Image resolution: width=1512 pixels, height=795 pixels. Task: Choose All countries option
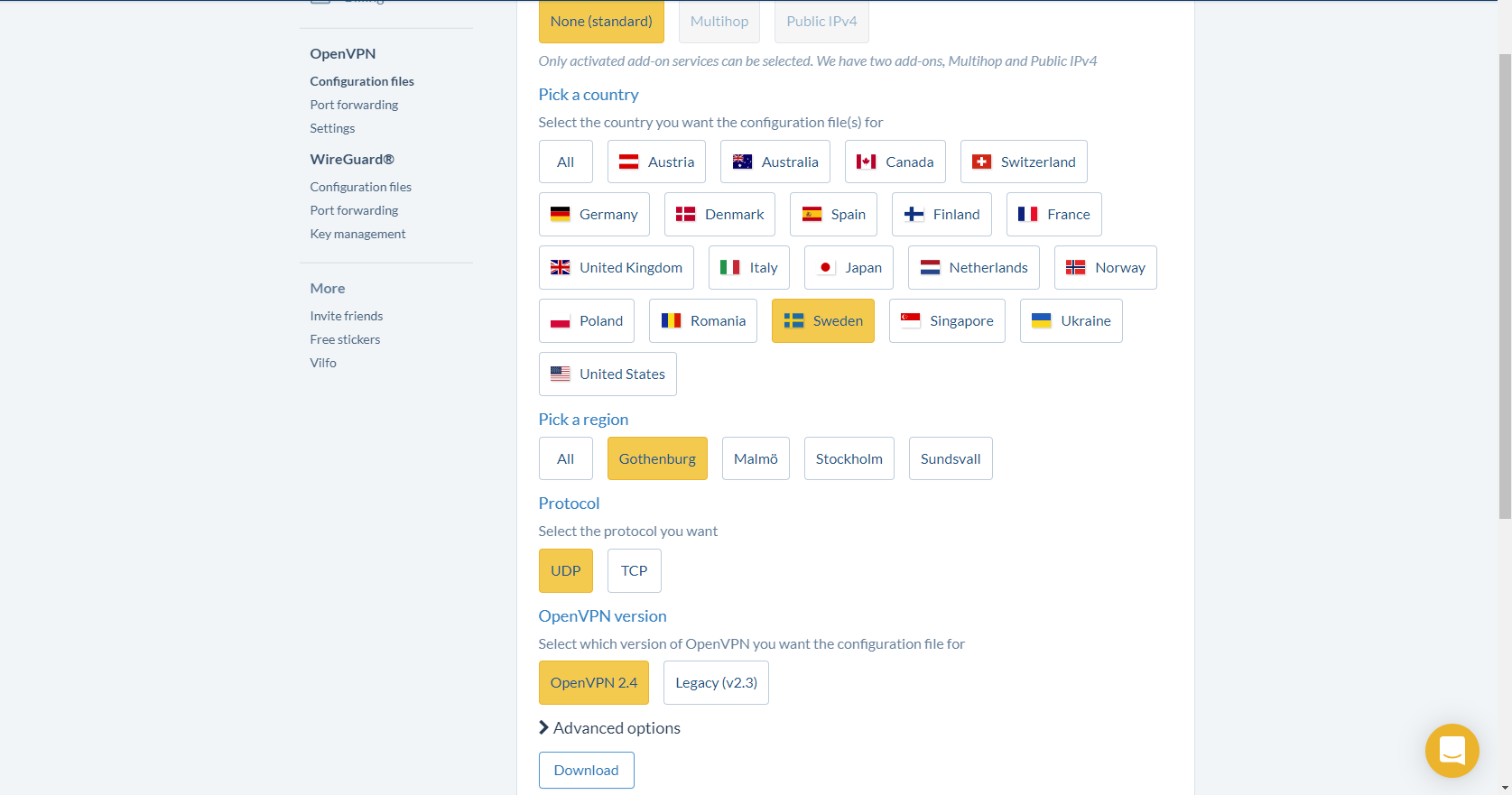click(566, 162)
